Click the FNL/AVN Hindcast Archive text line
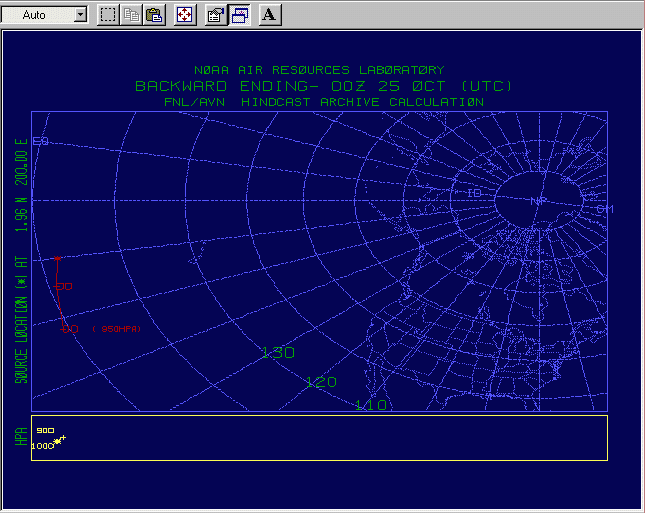 coord(324,101)
